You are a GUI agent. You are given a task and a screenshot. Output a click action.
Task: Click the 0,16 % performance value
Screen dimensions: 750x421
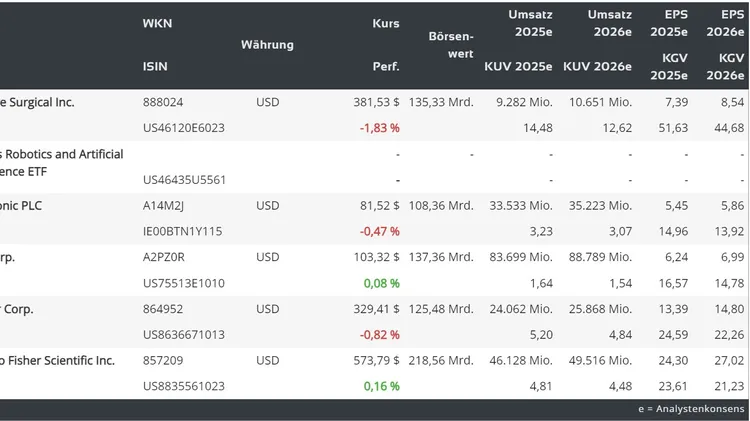[x=382, y=387]
